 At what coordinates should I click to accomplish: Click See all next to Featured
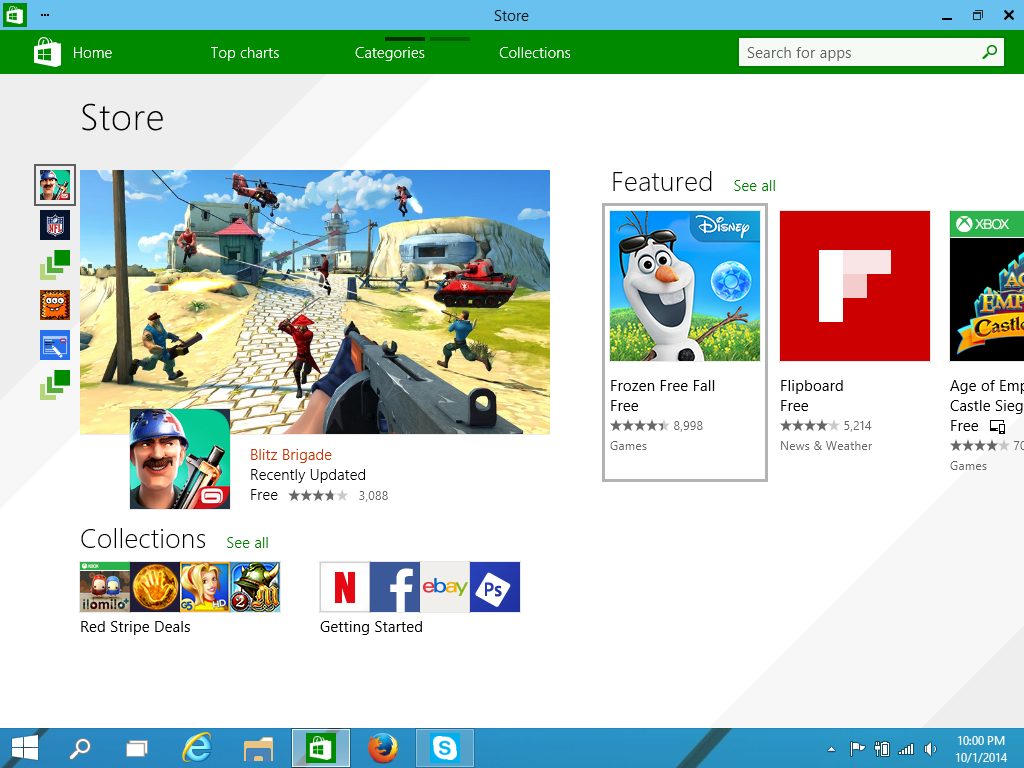754,186
